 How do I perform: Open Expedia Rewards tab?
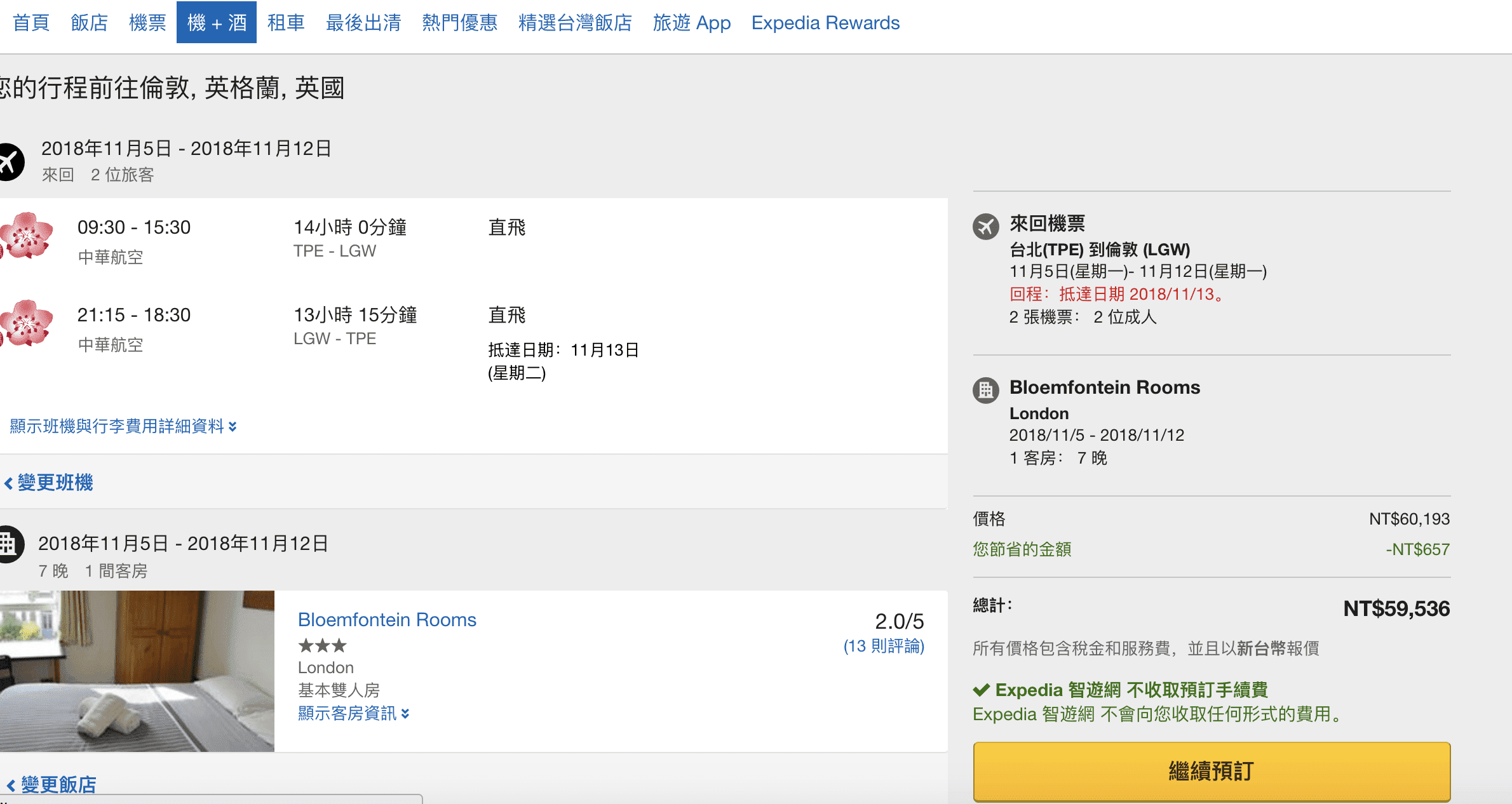pyautogui.click(x=826, y=23)
